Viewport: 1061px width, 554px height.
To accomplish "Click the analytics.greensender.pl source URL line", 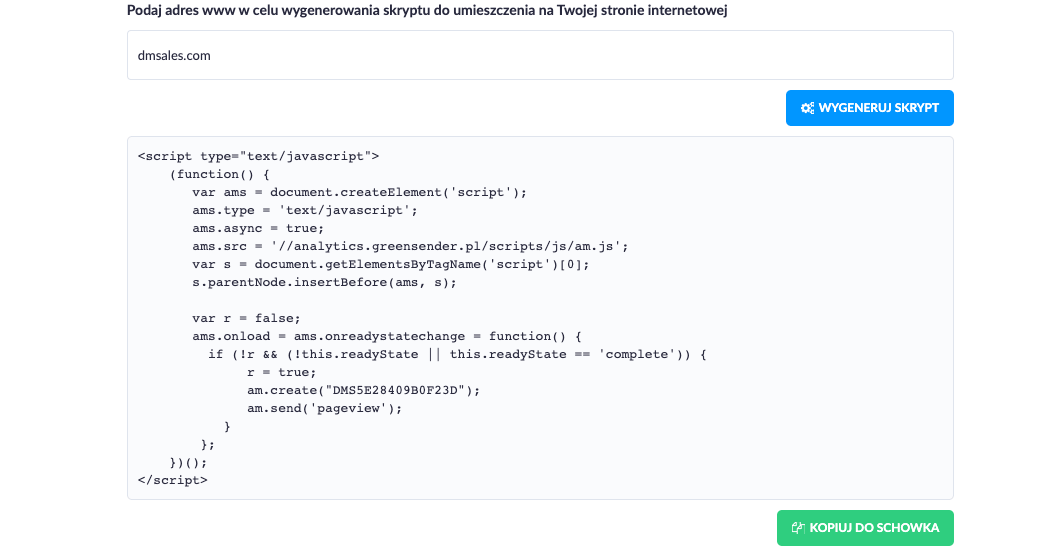I will 410,246.
